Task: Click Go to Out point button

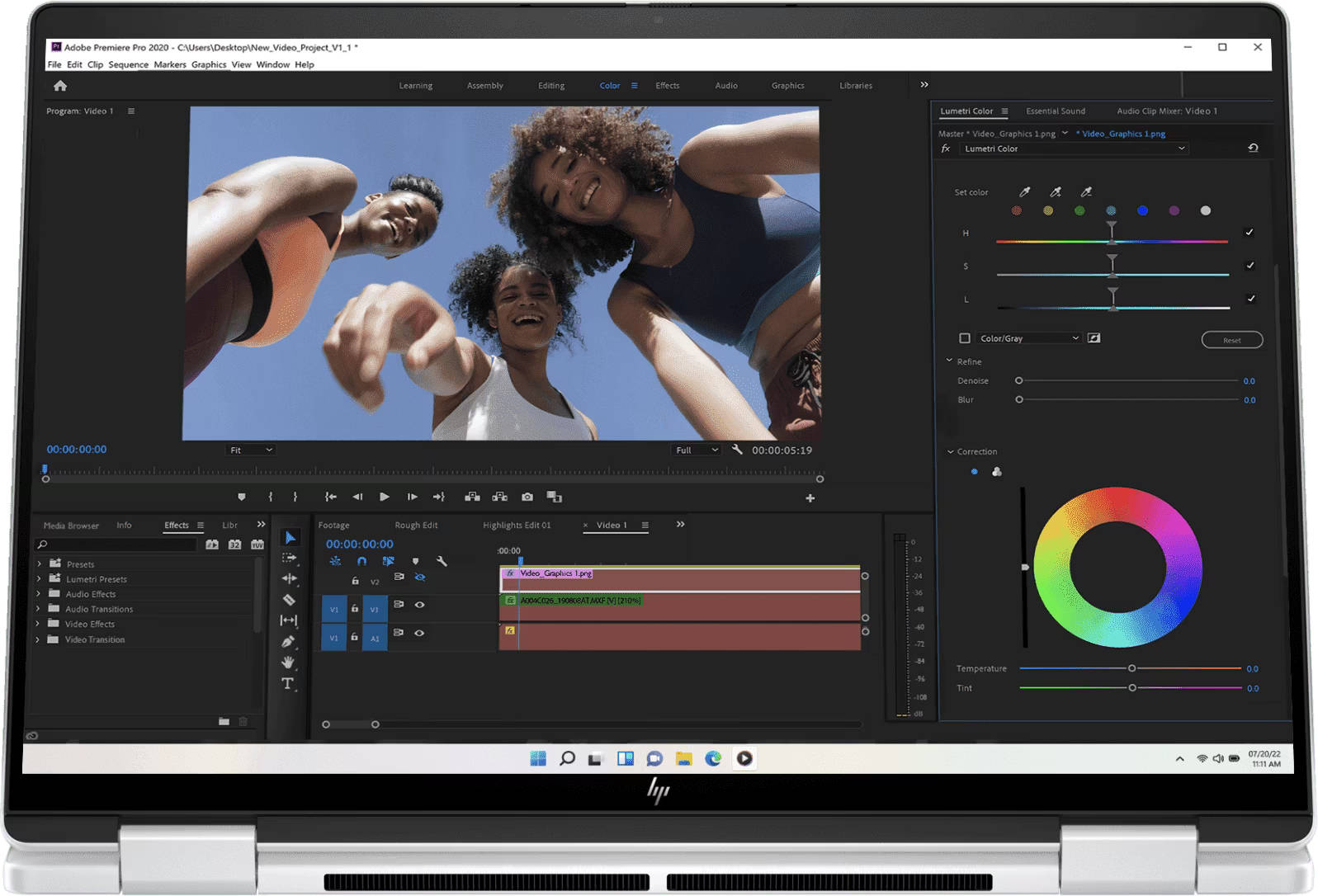Action: (x=439, y=497)
